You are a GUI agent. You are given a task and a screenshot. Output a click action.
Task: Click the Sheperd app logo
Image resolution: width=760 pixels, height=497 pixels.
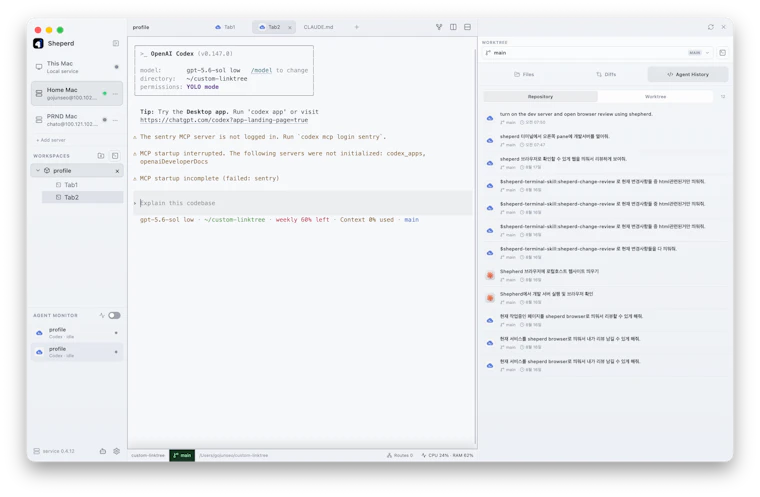click(x=38, y=44)
